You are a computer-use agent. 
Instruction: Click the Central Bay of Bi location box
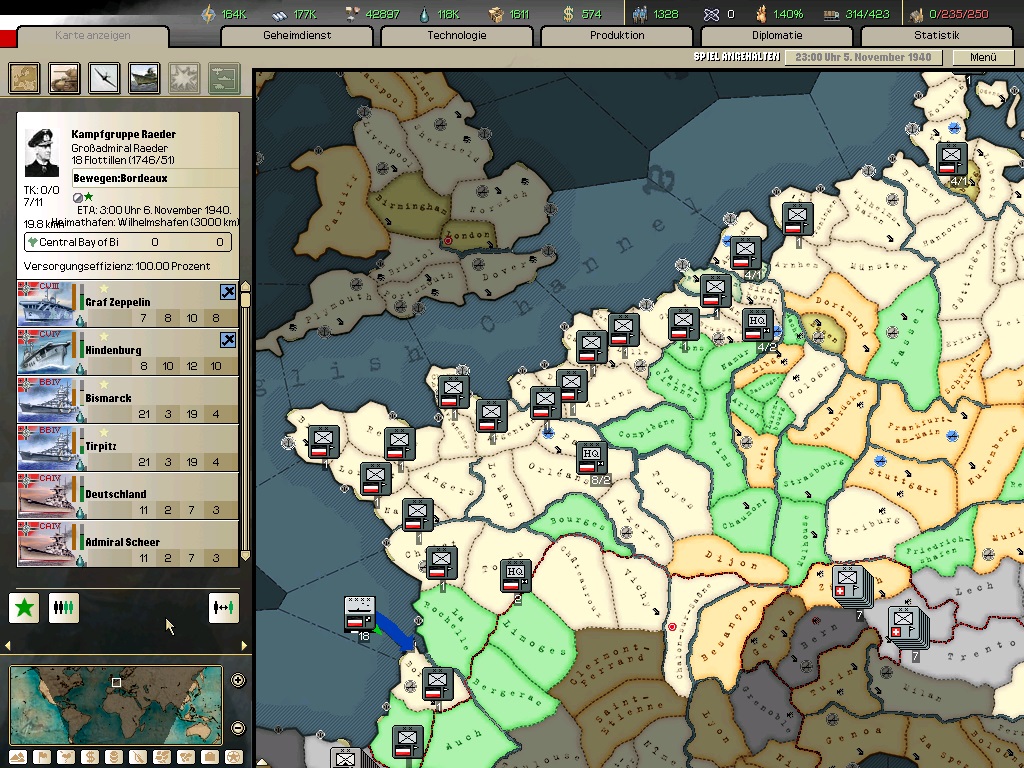tap(127, 242)
